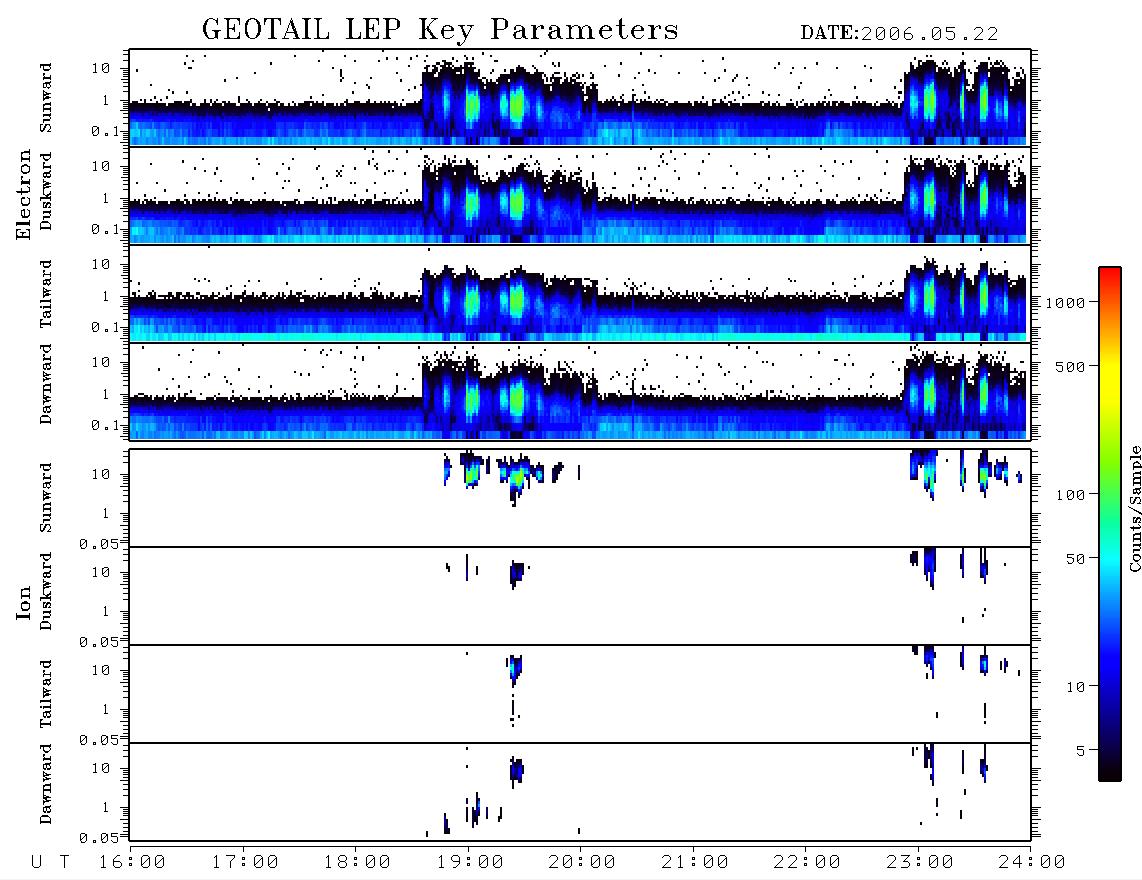Click the 16:00 time tick label
The width and height of the screenshot is (1142, 880).
coord(133,862)
